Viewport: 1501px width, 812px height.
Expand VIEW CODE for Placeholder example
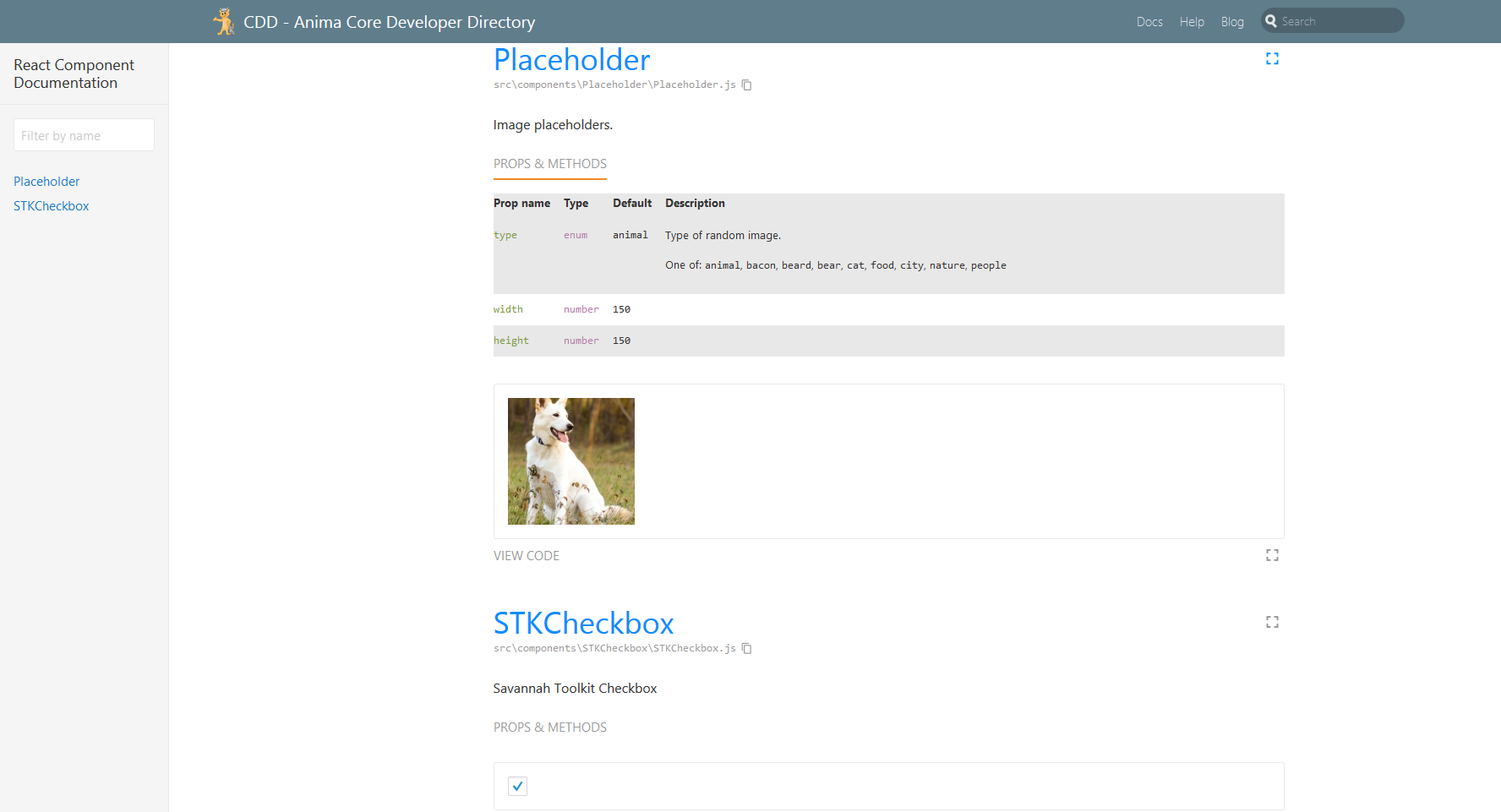click(x=527, y=556)
